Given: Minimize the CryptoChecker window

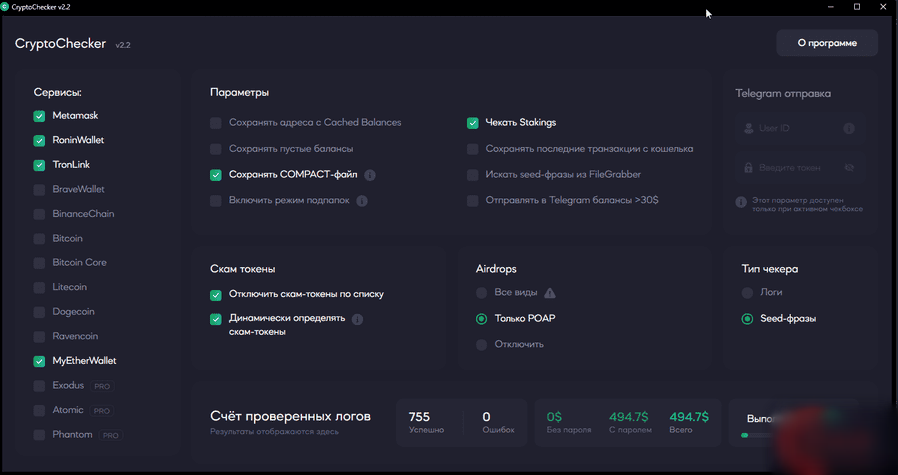Looking at the screenshot, I should pos(831,7).
